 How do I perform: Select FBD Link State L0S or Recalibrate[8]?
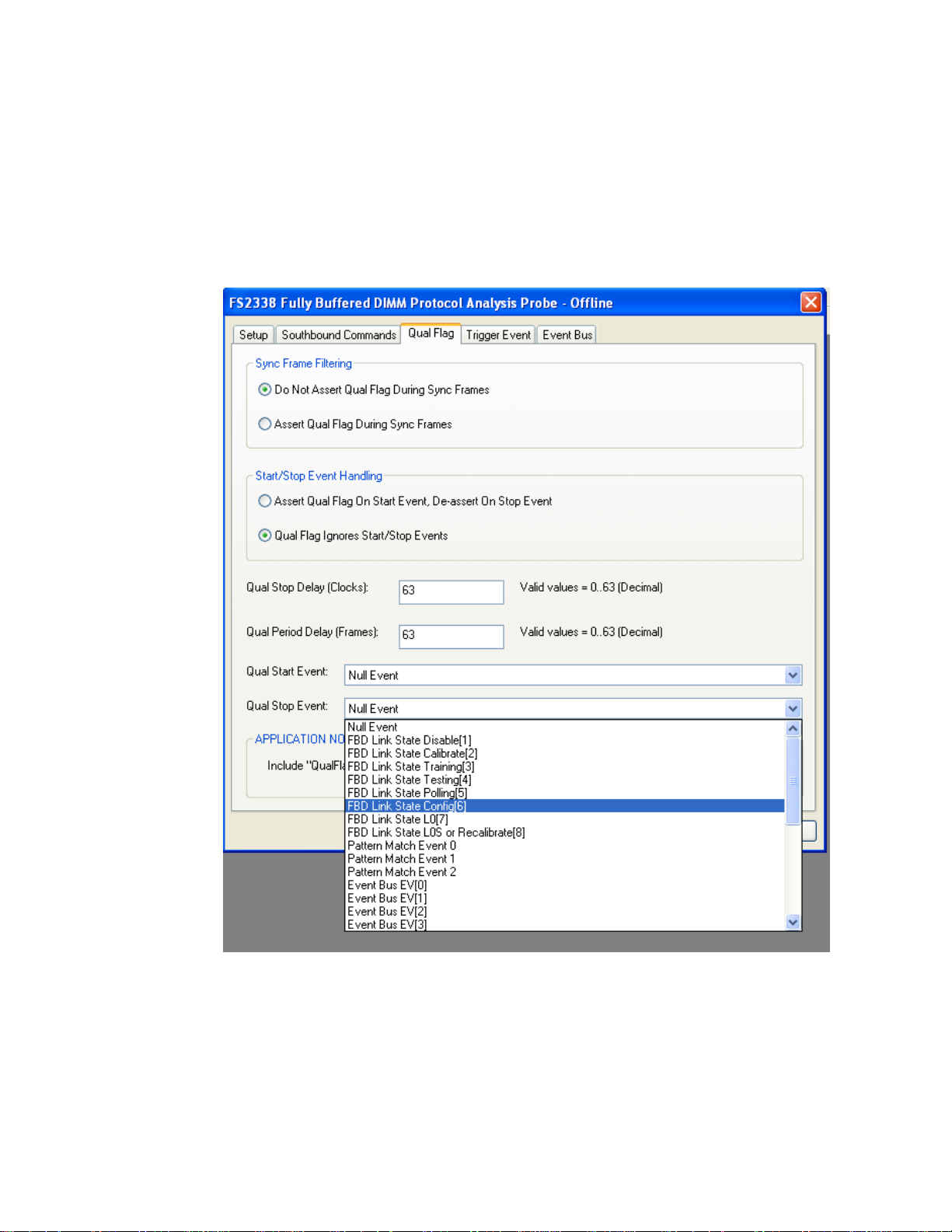point(565,832)
